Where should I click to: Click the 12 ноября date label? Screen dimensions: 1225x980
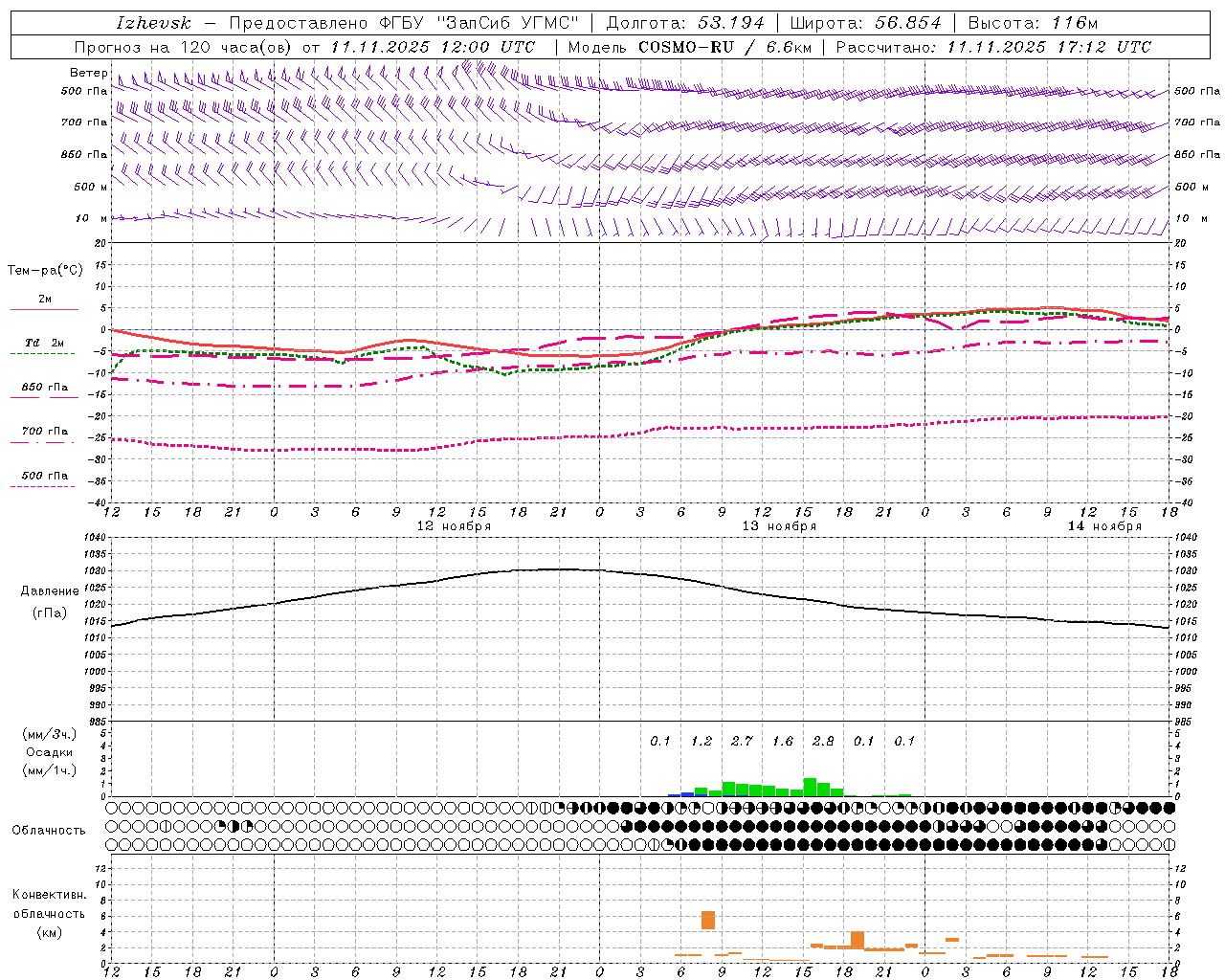[x=454, y=526]
